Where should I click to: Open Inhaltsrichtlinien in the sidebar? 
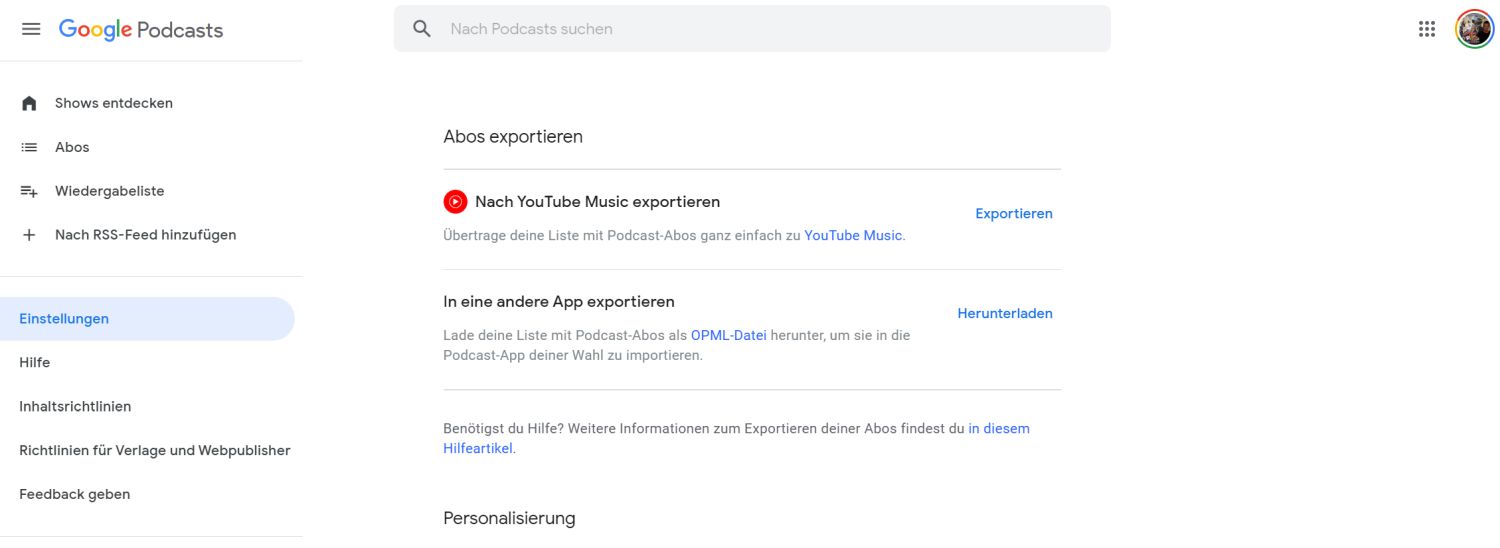(x=75, y=407)
